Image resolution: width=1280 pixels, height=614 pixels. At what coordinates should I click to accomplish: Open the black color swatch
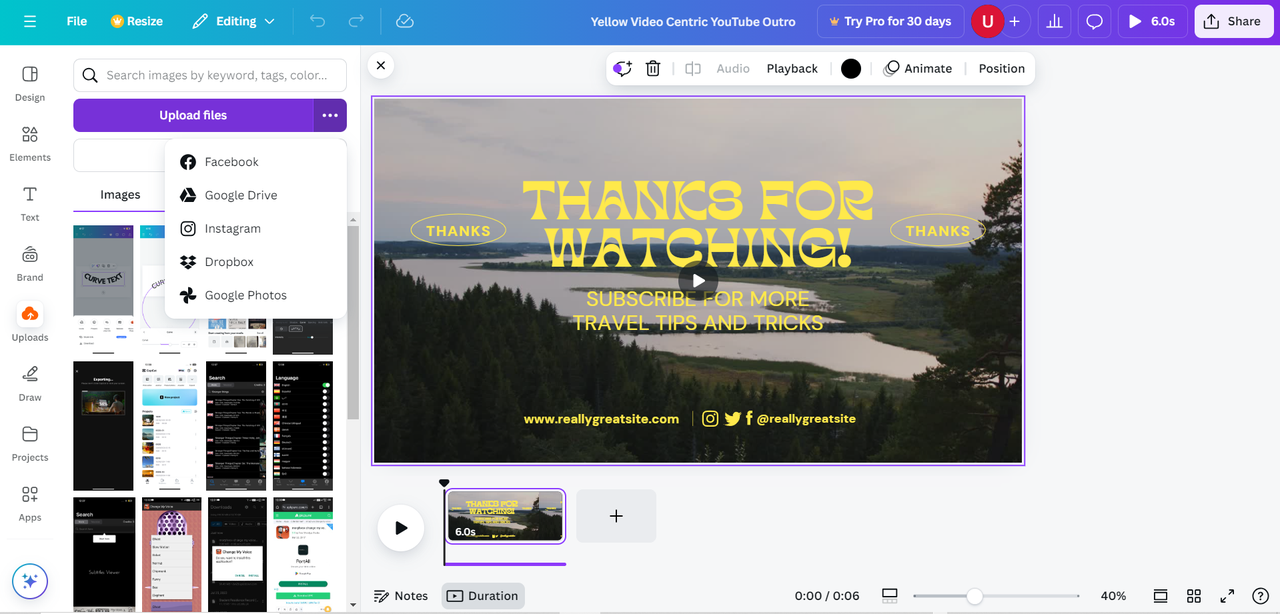(851, 68)
